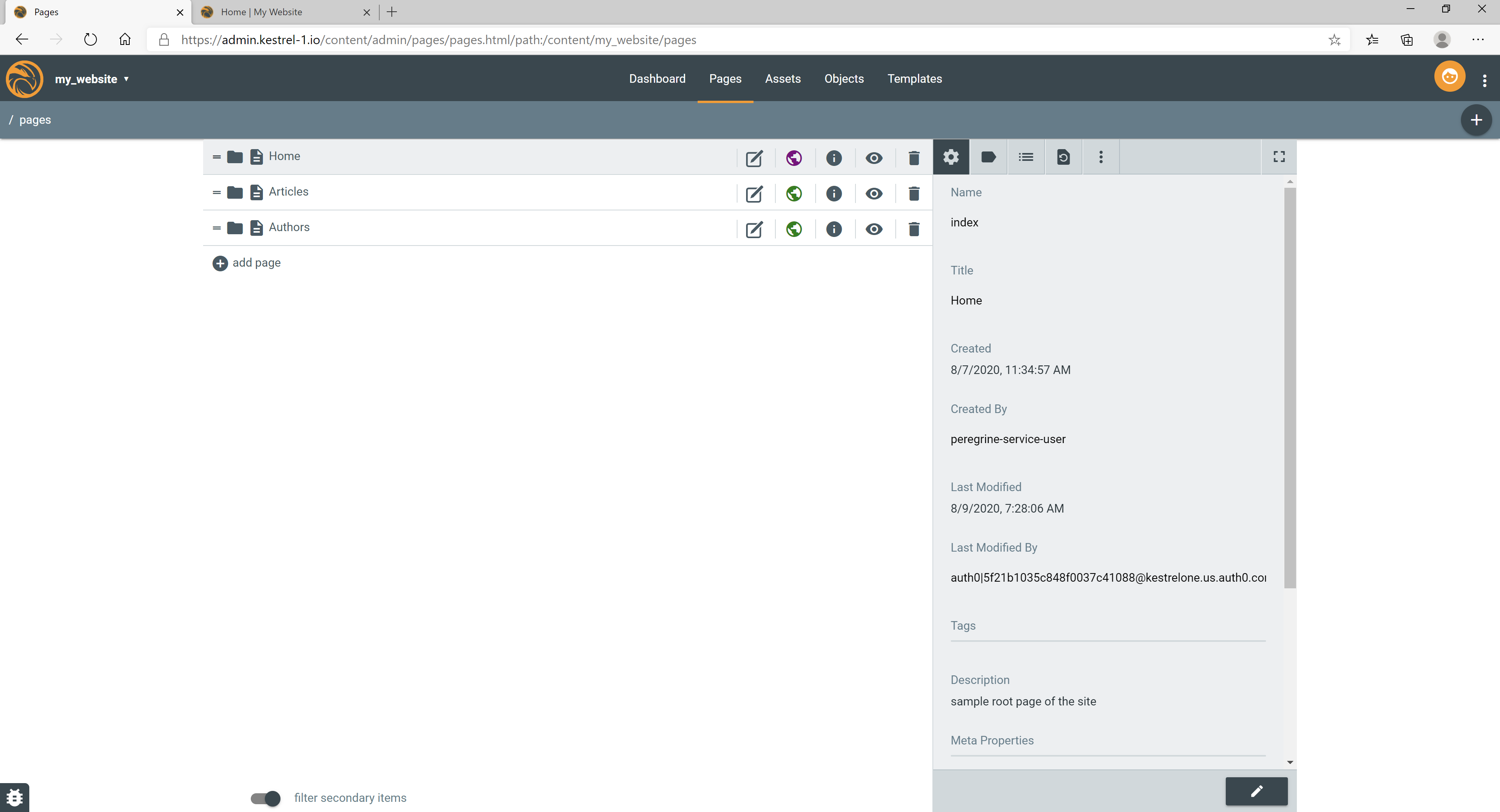
Task: Click the pencil edit button in panel footer
Action: 1256,791
